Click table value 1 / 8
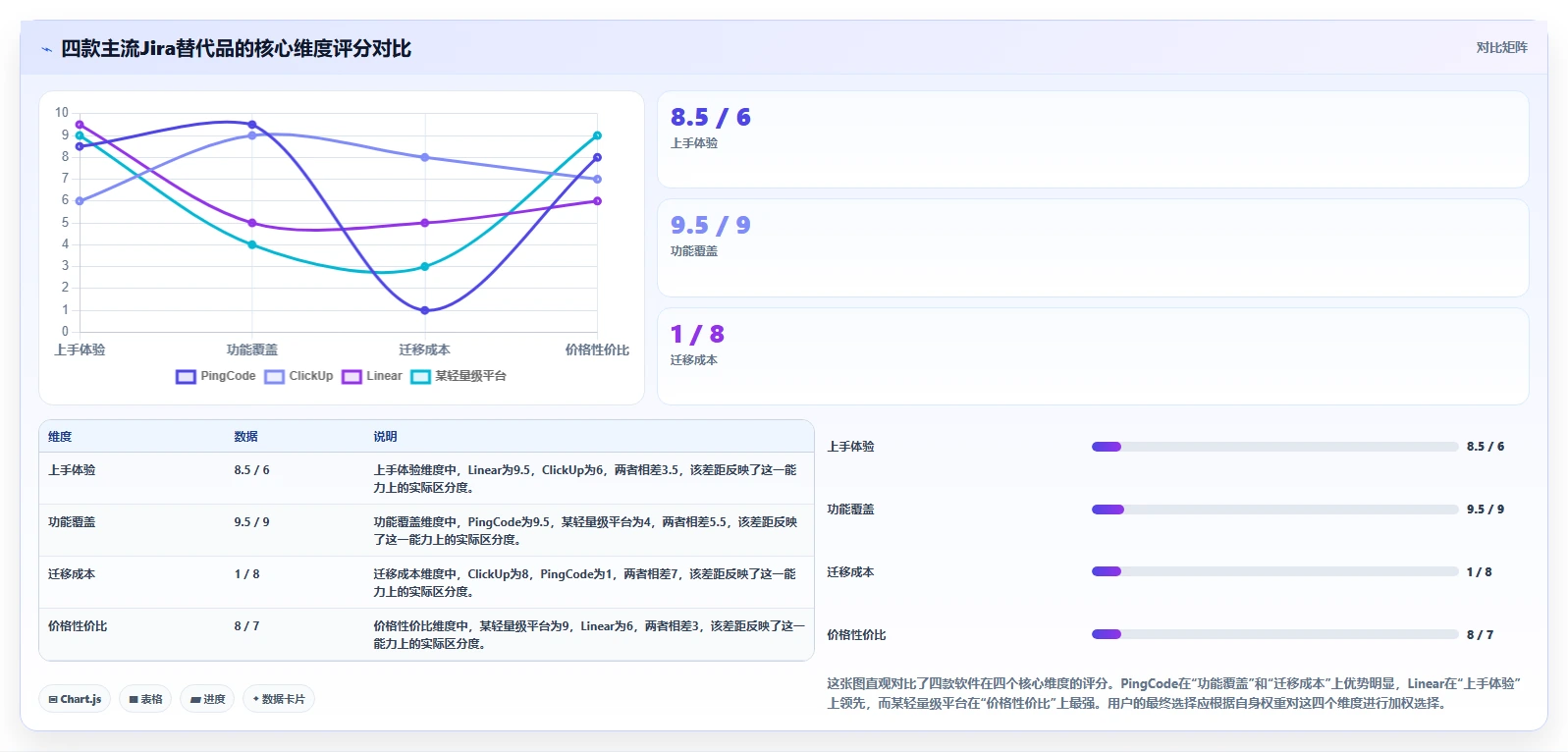This screenshot has height=752, width=1568. tap(246, 574)
